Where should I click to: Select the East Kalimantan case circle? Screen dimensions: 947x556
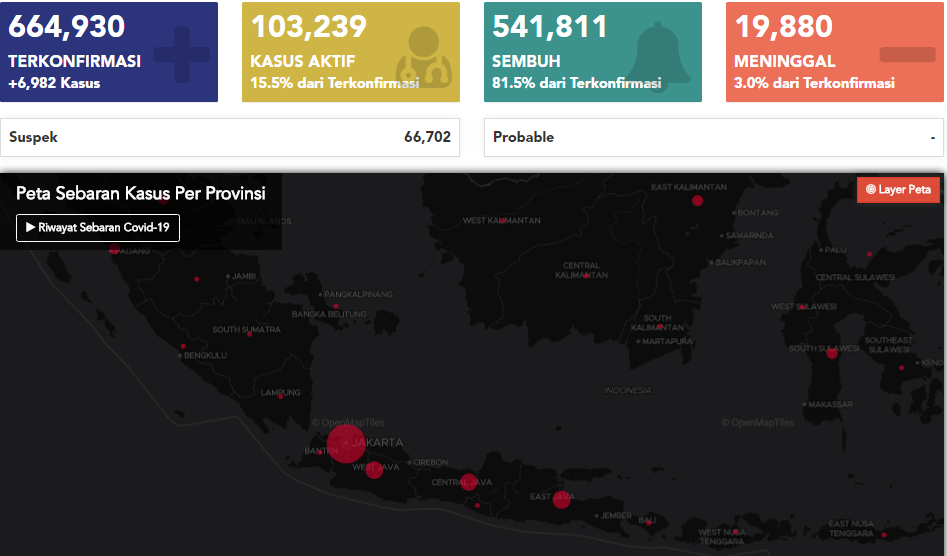pos(698,200)
